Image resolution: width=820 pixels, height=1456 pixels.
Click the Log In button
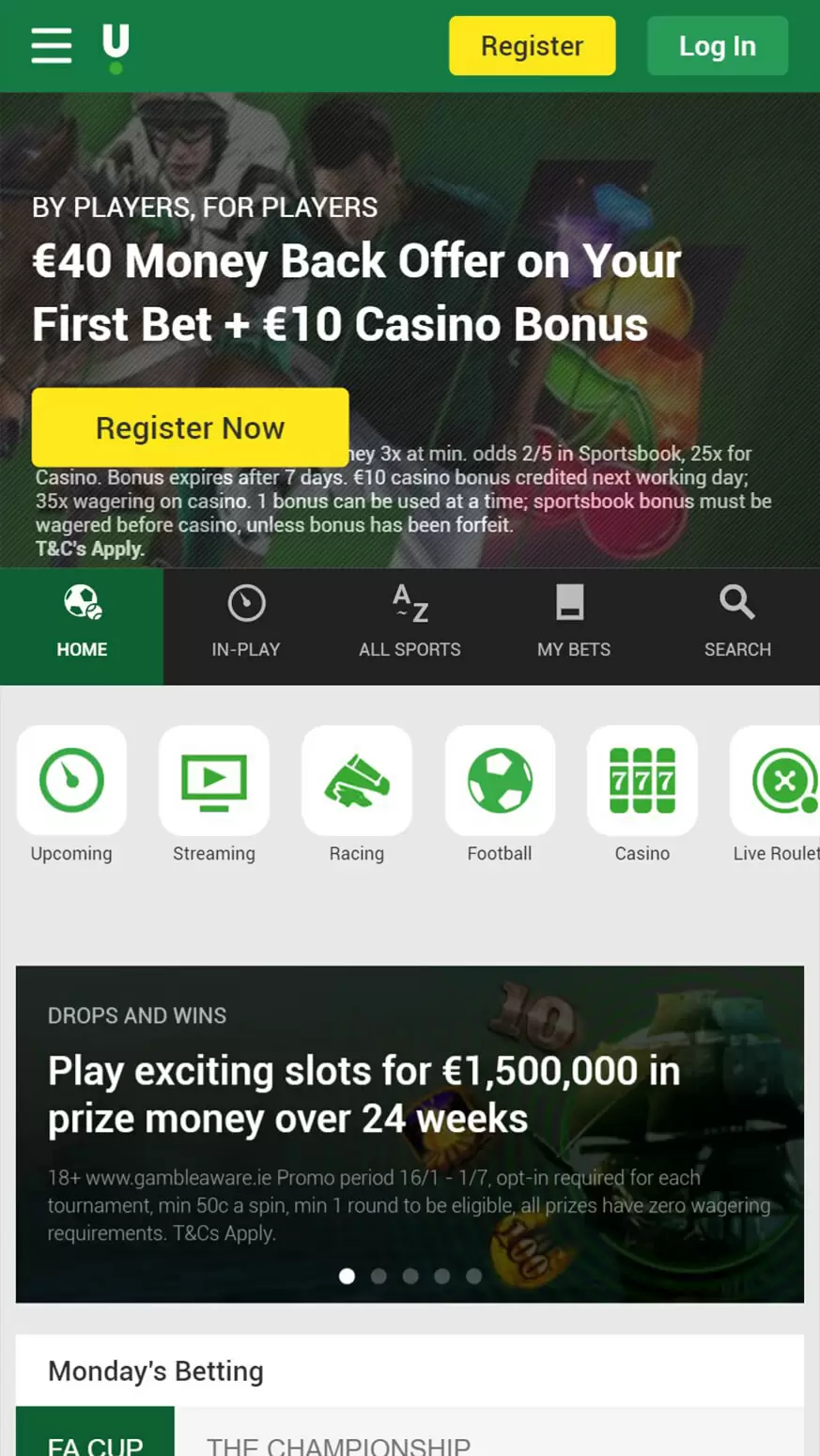(x=718, y=46)
